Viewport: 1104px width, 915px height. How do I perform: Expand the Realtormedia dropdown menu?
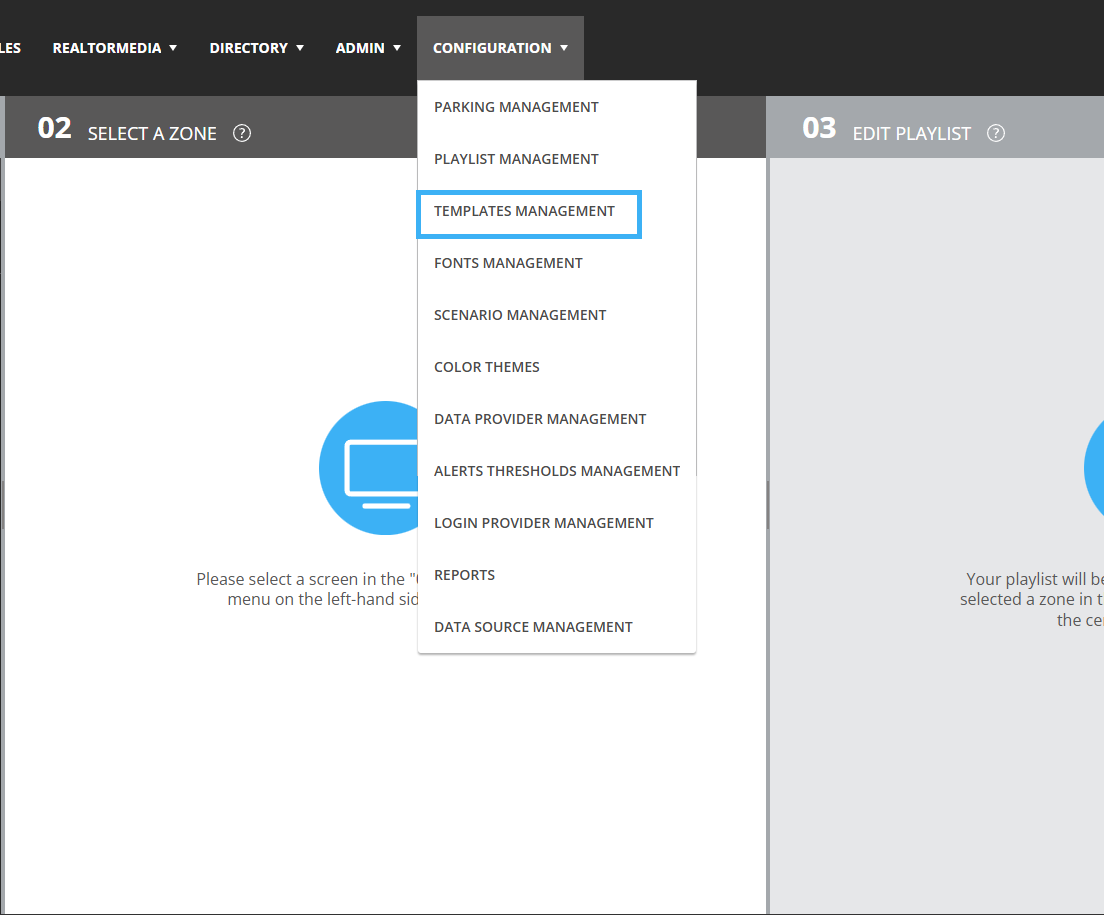click(114, 48)
